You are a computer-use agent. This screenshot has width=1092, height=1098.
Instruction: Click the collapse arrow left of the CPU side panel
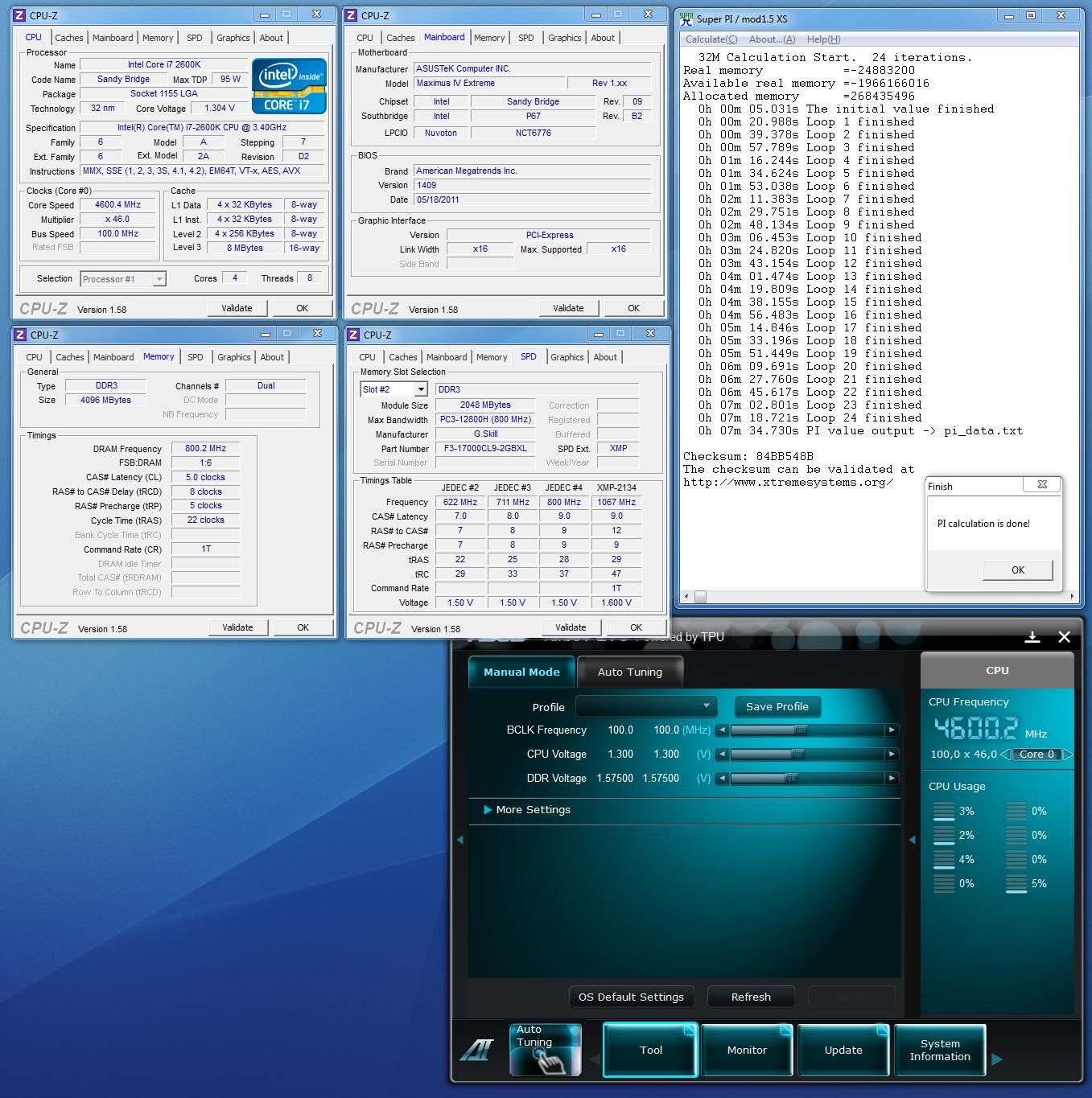(912, 840)
